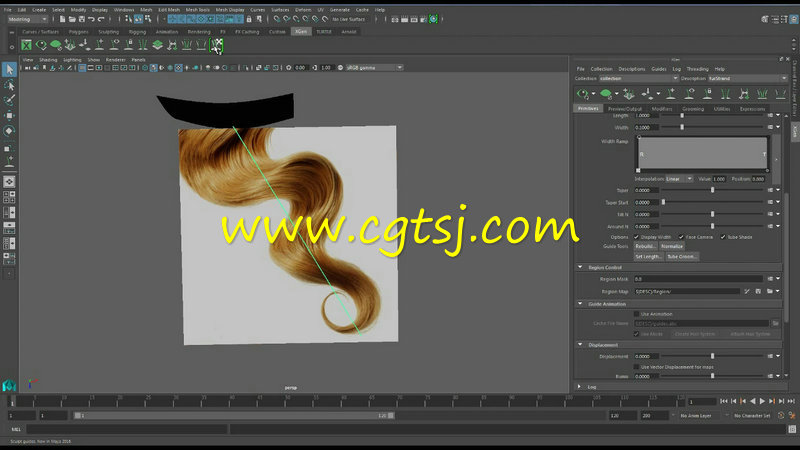
Task: Click the lock selection icon in status line
Action: tap(249, 19)
